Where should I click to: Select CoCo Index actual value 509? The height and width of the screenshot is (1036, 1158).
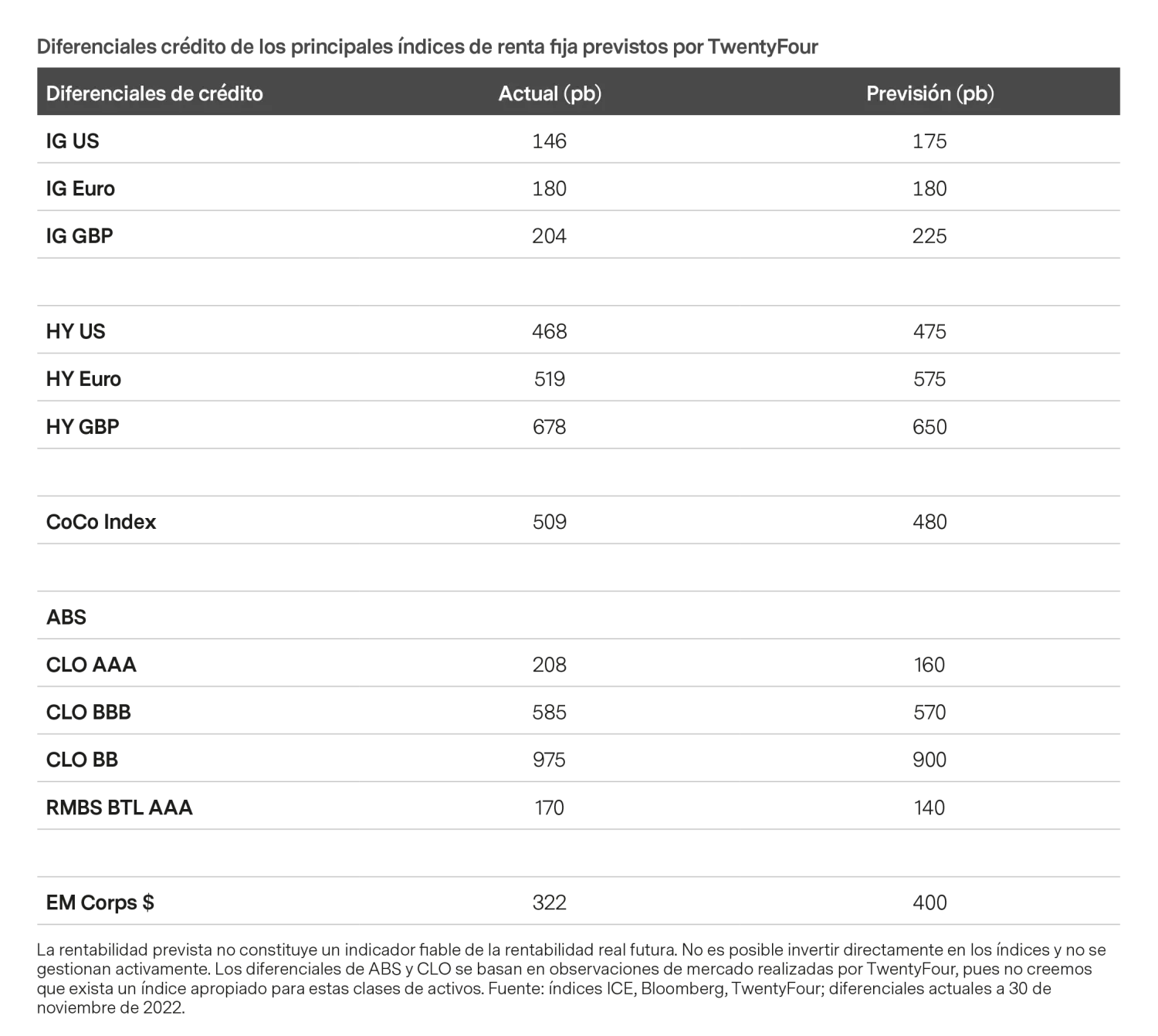(x=550, y=522)
